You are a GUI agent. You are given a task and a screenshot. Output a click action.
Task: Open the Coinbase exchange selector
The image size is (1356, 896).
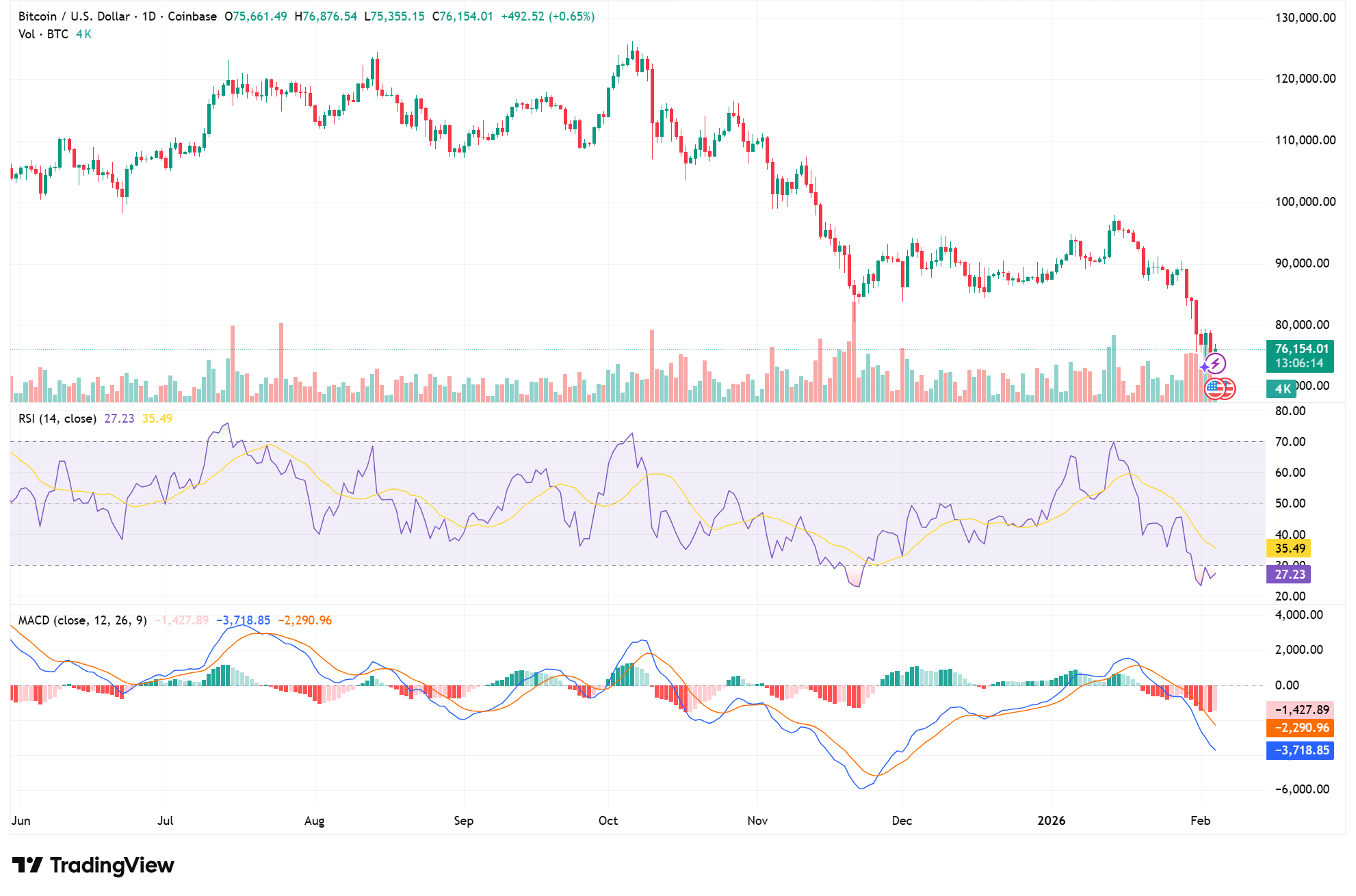click(193, 17)
